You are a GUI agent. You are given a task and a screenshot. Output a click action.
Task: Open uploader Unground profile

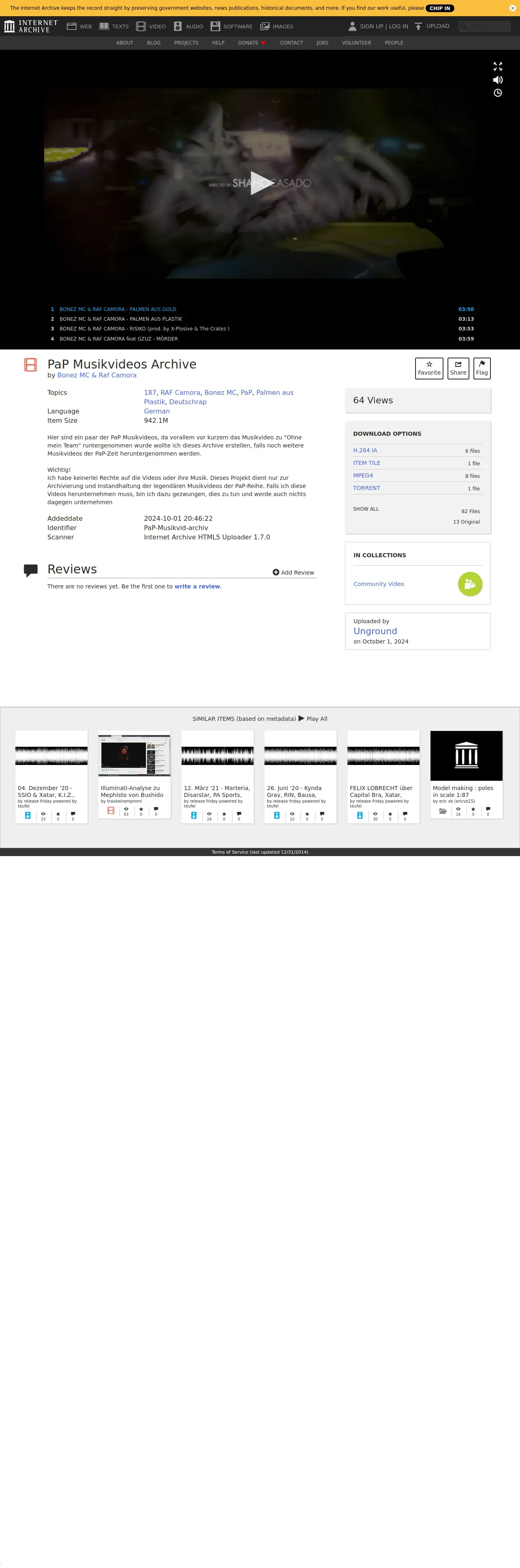pyautogui.click(x=375, y=631)
